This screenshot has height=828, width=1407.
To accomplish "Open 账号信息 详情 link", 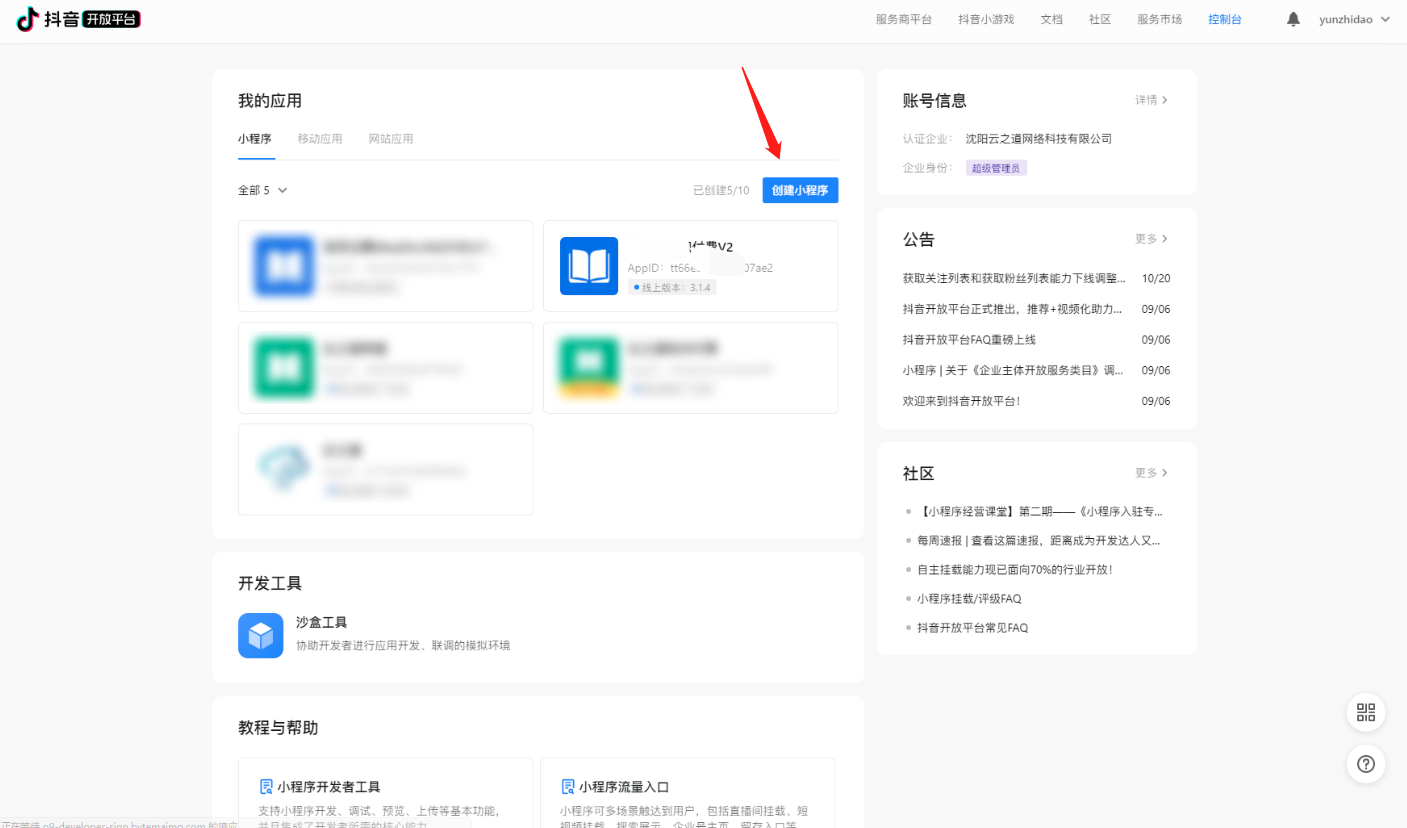I will click(1151, 100).
